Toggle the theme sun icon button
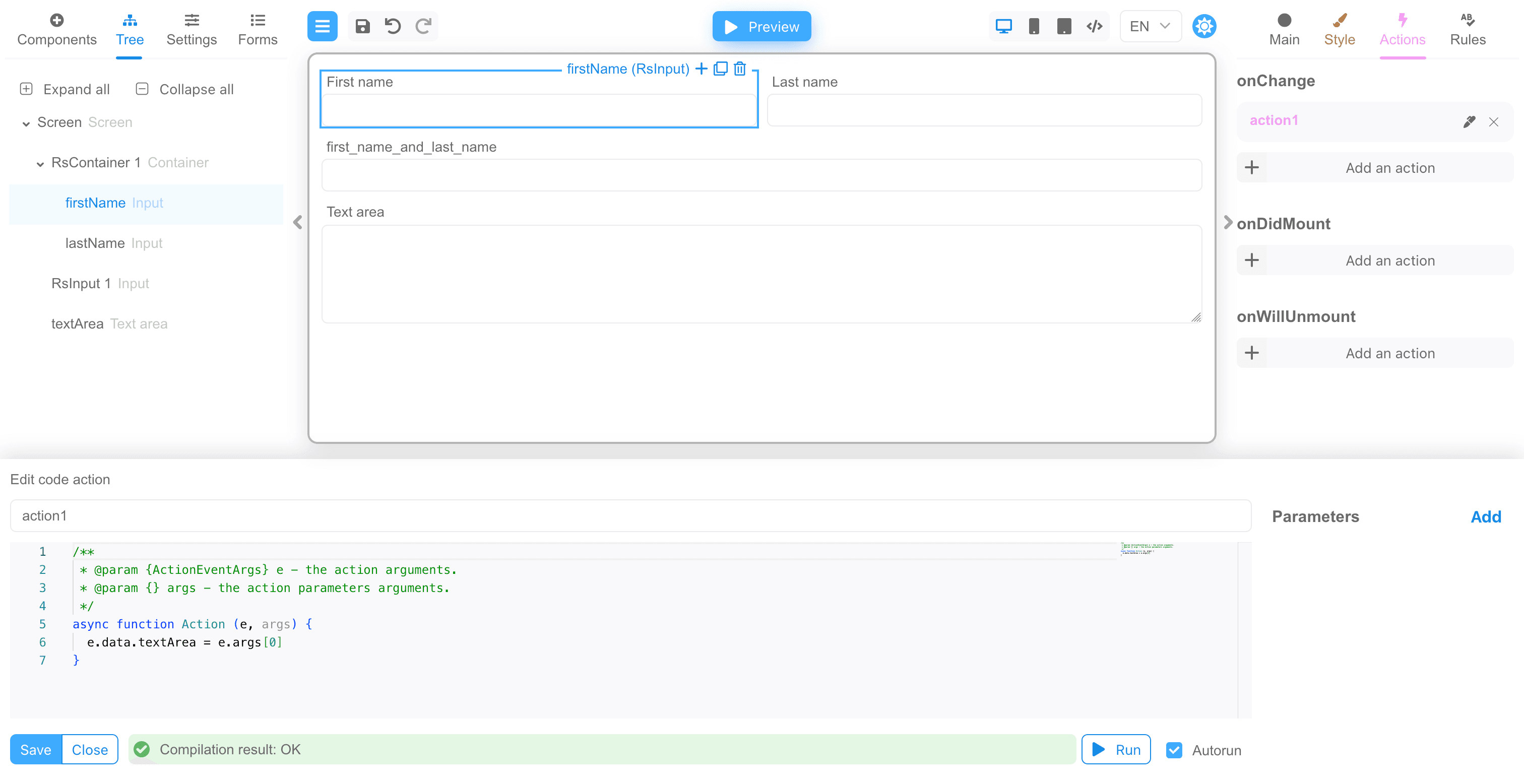 pos(1204,26)
